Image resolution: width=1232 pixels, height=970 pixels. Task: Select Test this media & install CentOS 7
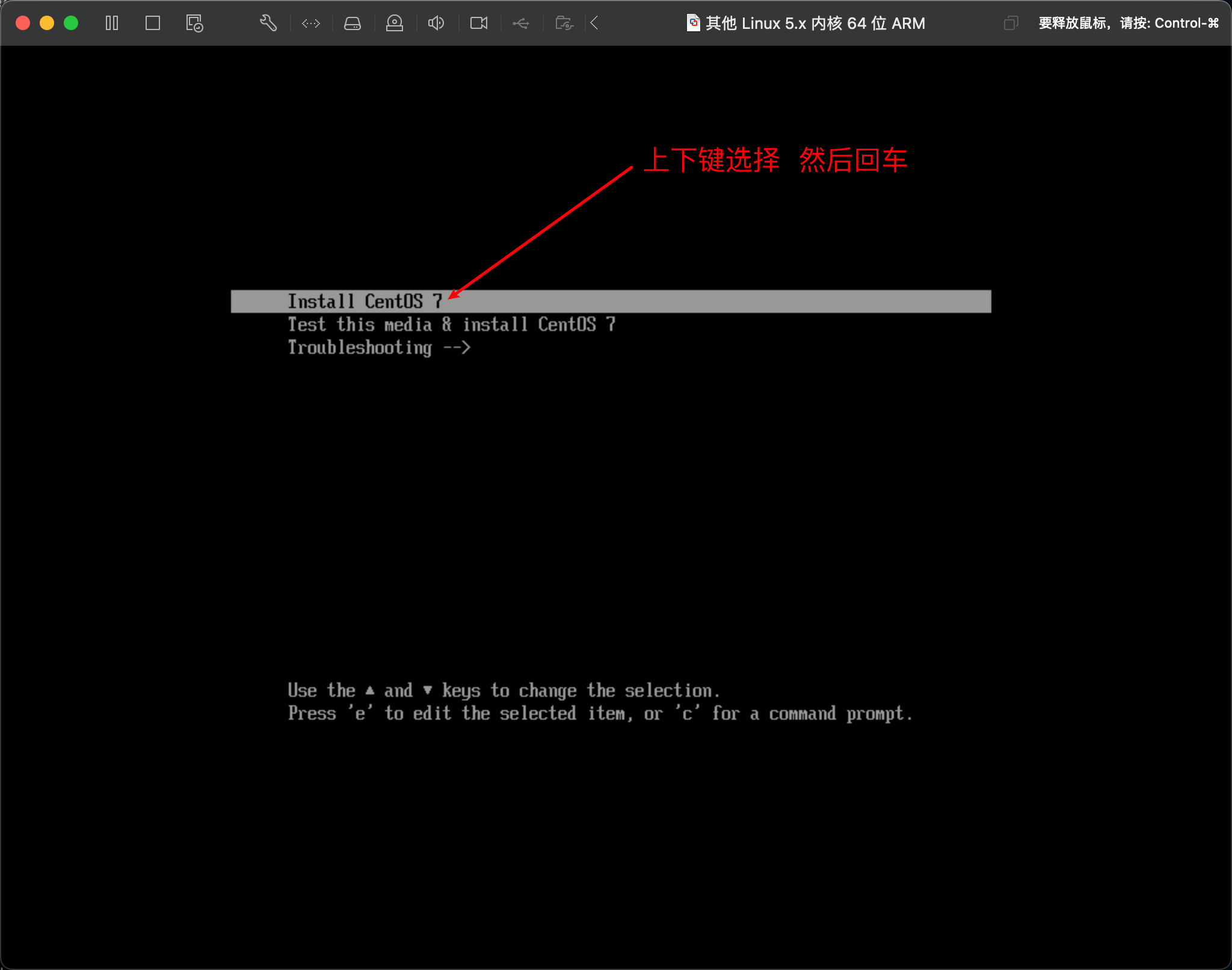click(x=451, y=324)
